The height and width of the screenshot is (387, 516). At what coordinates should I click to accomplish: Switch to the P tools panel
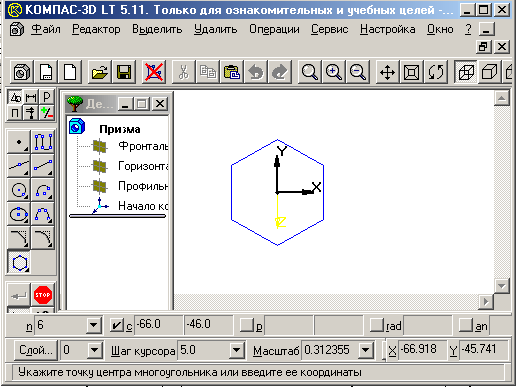click(x=46, y=97)
